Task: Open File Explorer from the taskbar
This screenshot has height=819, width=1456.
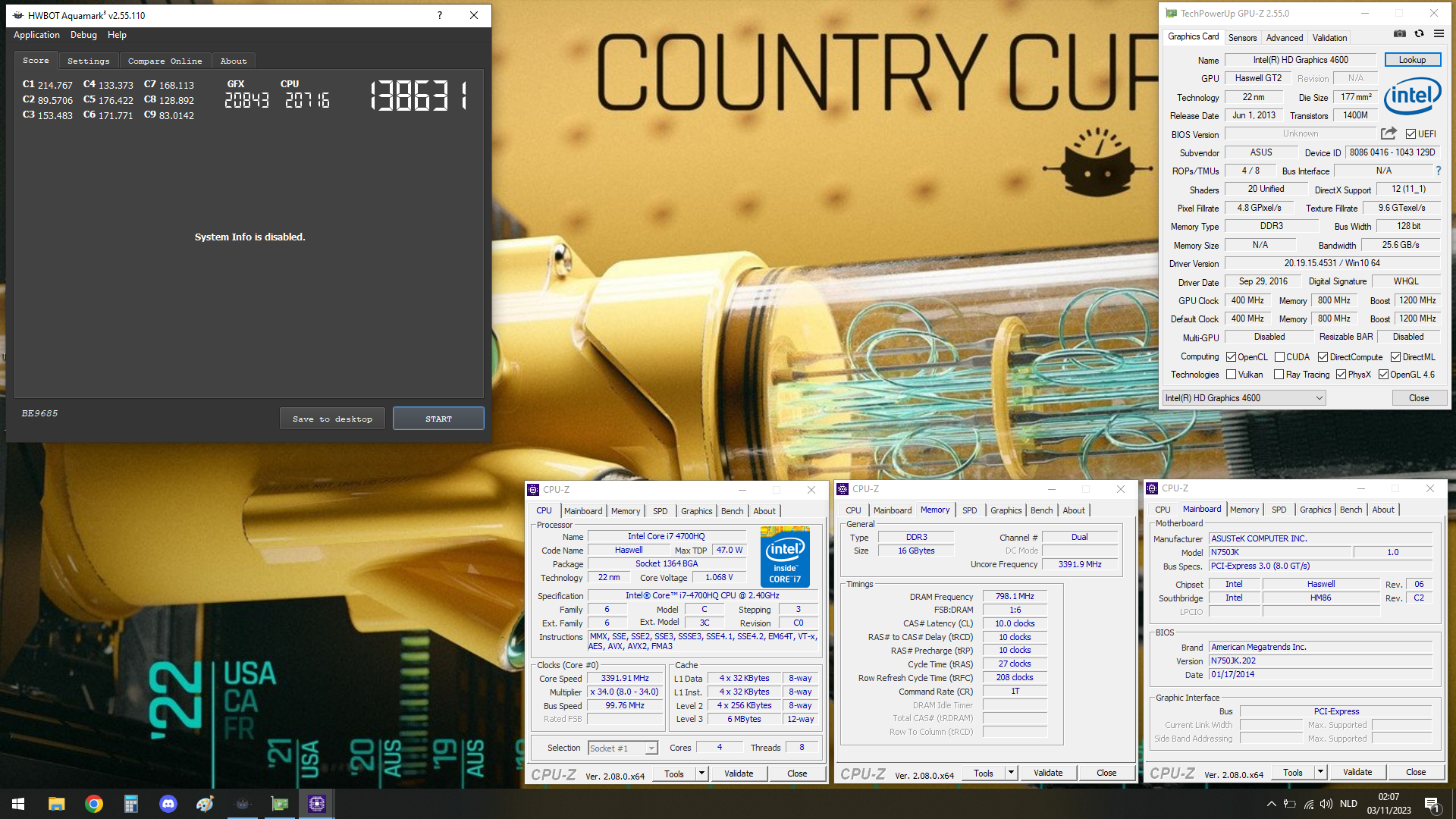Action: pos(56,804)
